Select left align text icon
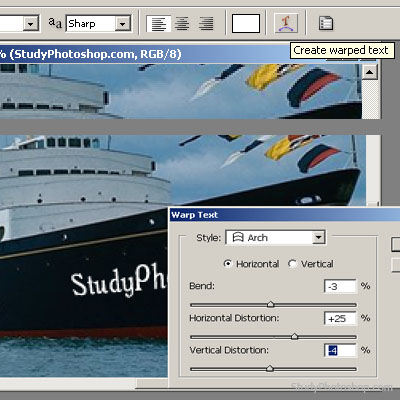400x400 pixels. pos(158,24)
